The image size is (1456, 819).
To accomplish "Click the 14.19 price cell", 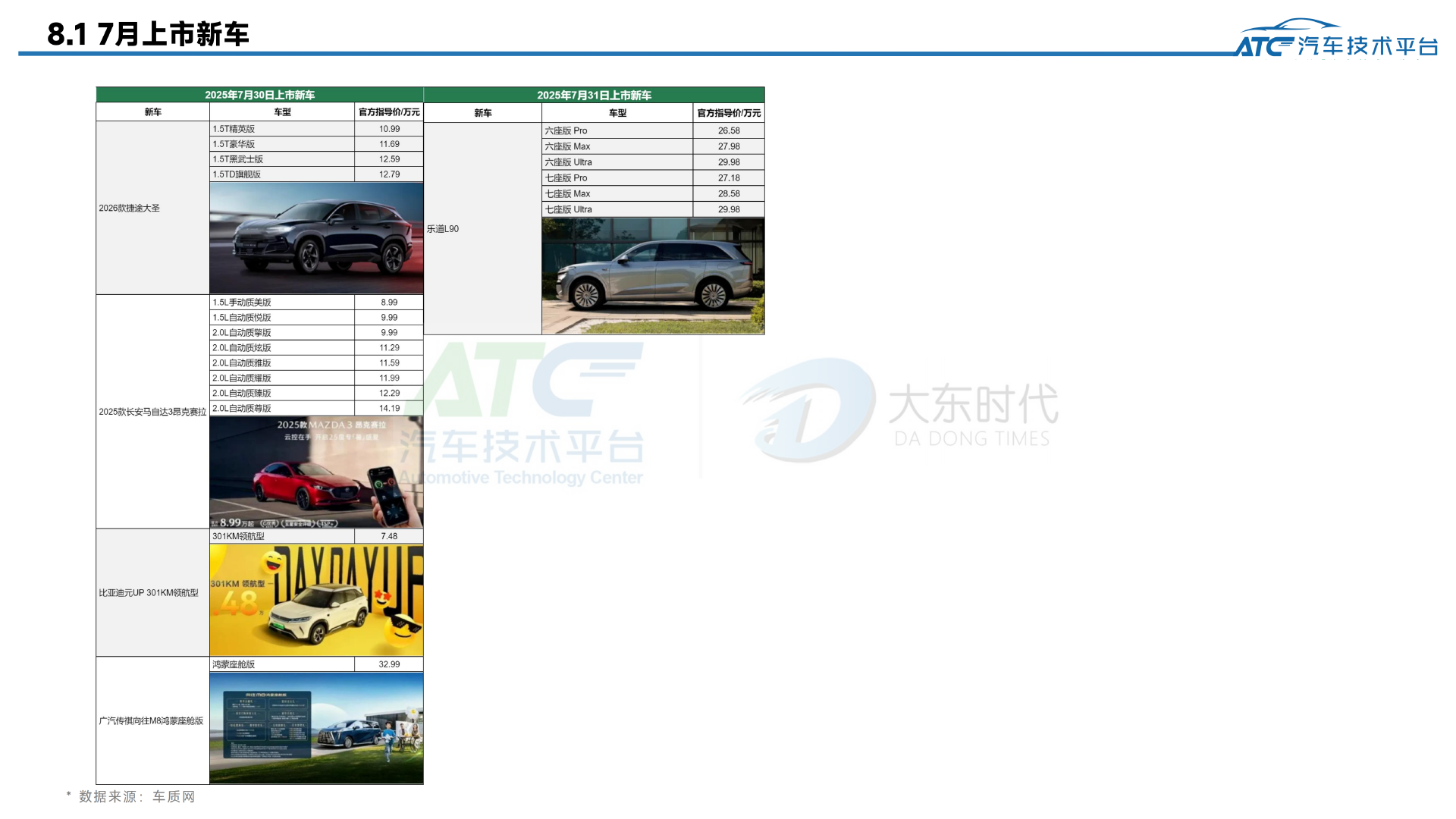I will pyautogui.click(x=389, y=409).
